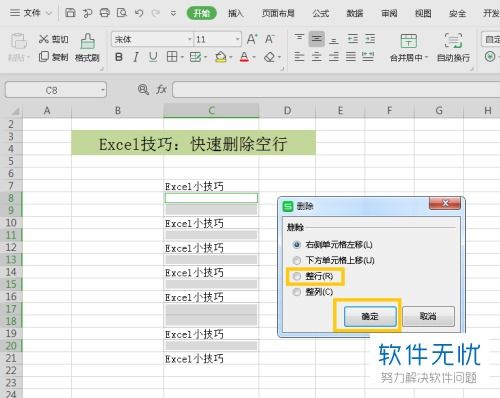Open font color dropdown arrow
The image size is (500, 398).
[254, 57]
